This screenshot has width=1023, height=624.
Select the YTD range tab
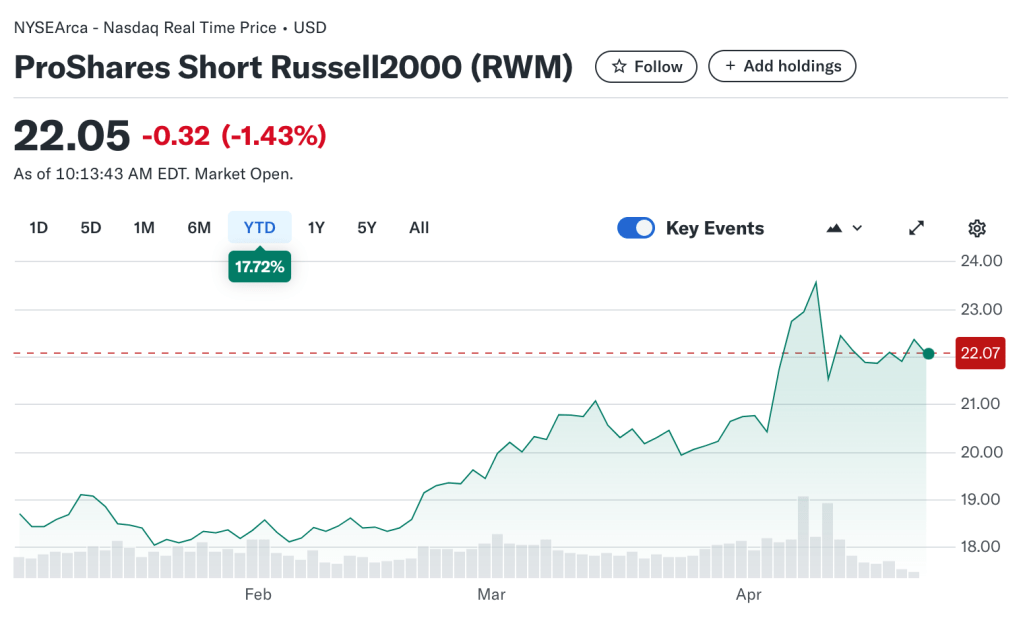pos(260,228)
